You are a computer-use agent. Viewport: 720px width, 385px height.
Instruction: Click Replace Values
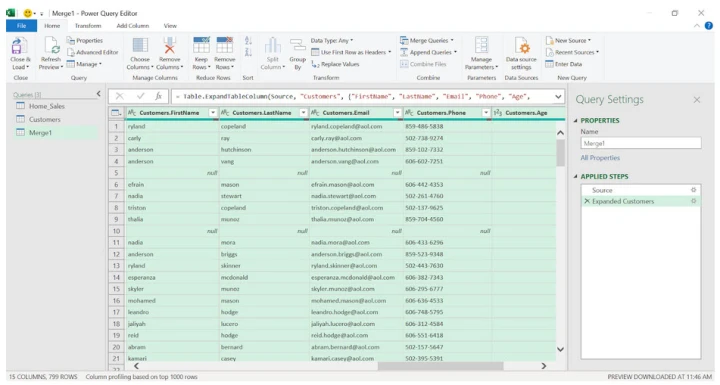click(x=335, y=64)
